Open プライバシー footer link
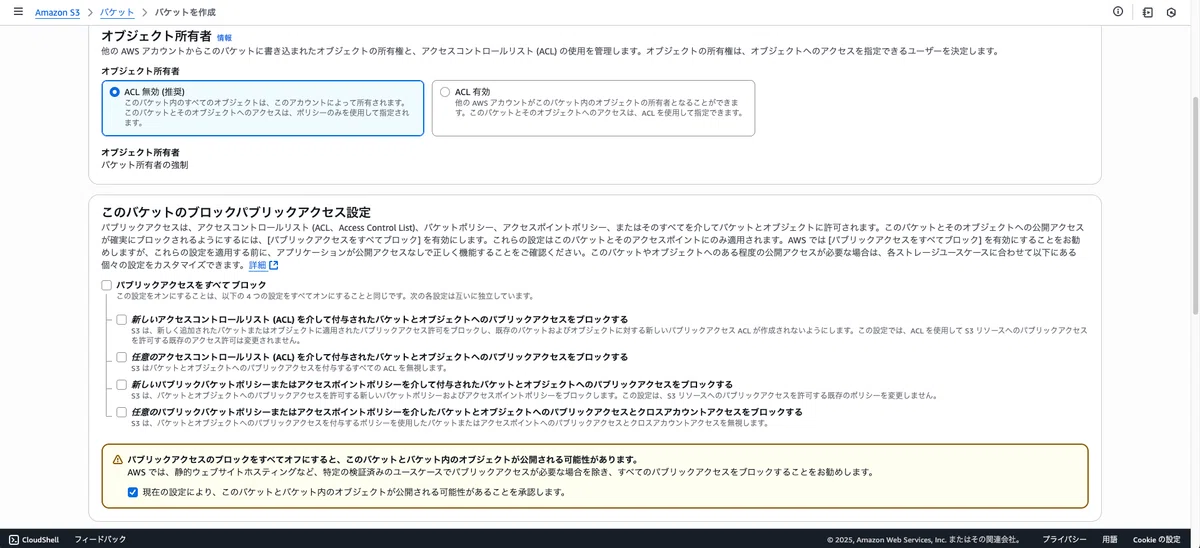The image size is (1200, 548). pos(1064,539)
